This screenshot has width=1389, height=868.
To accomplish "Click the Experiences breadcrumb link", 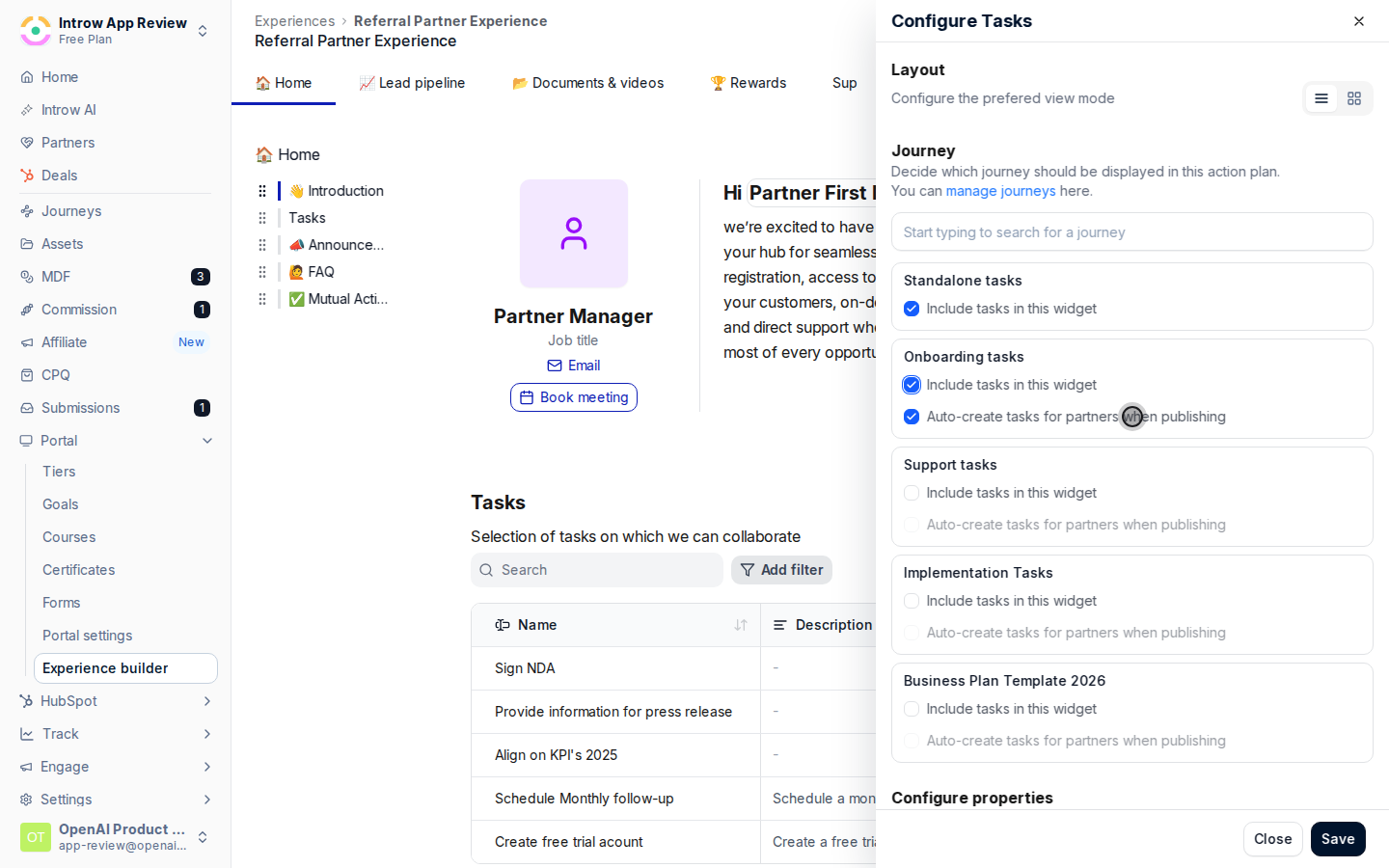I will coord(294,21).
